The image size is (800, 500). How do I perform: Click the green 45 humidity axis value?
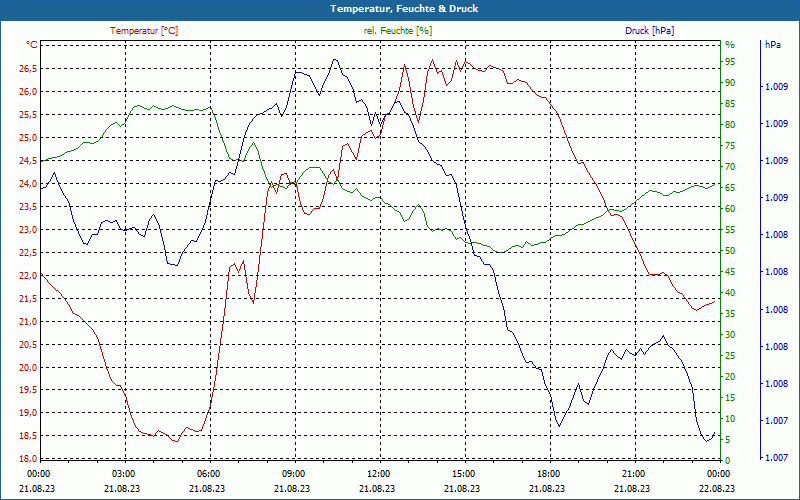730,272
